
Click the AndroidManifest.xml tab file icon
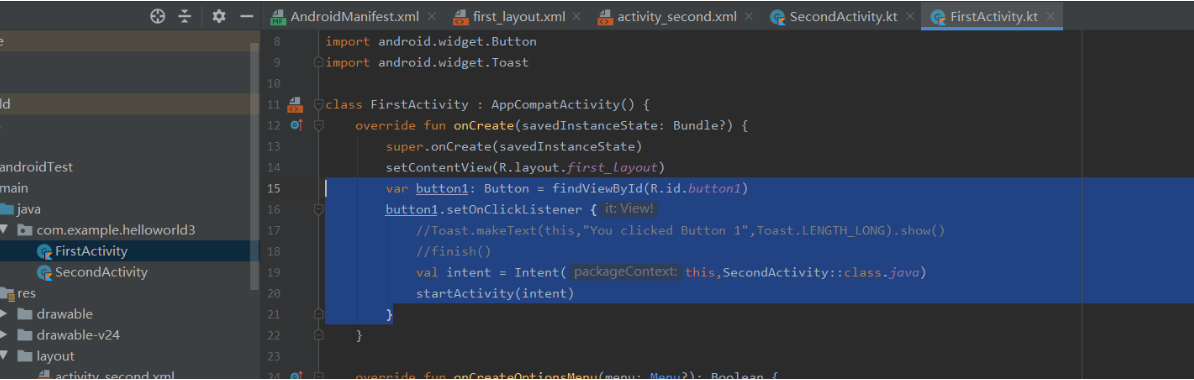(278, 17)
